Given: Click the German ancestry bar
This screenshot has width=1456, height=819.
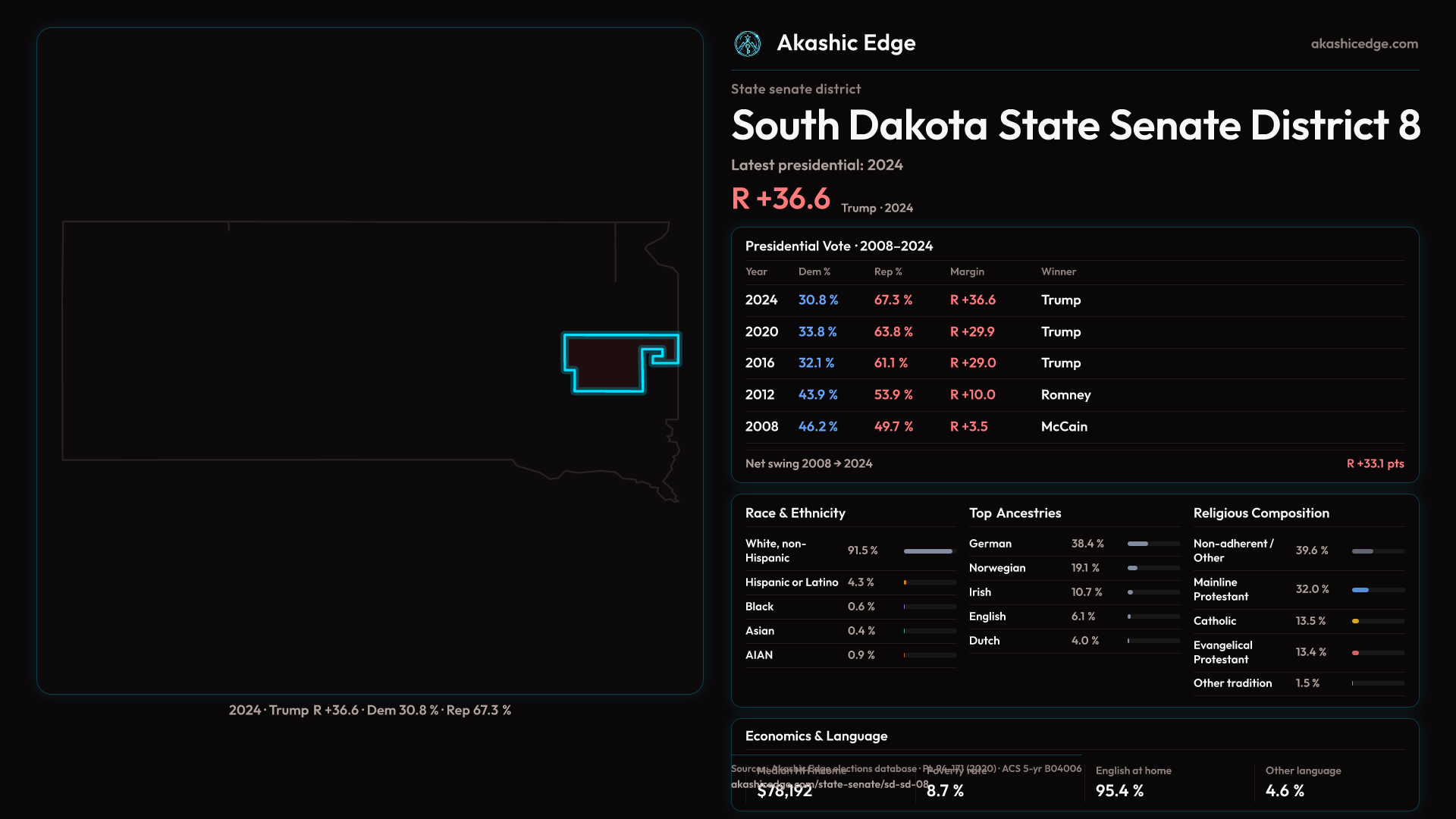Looking at the screenshot, I should click(x=1137, y=544).
